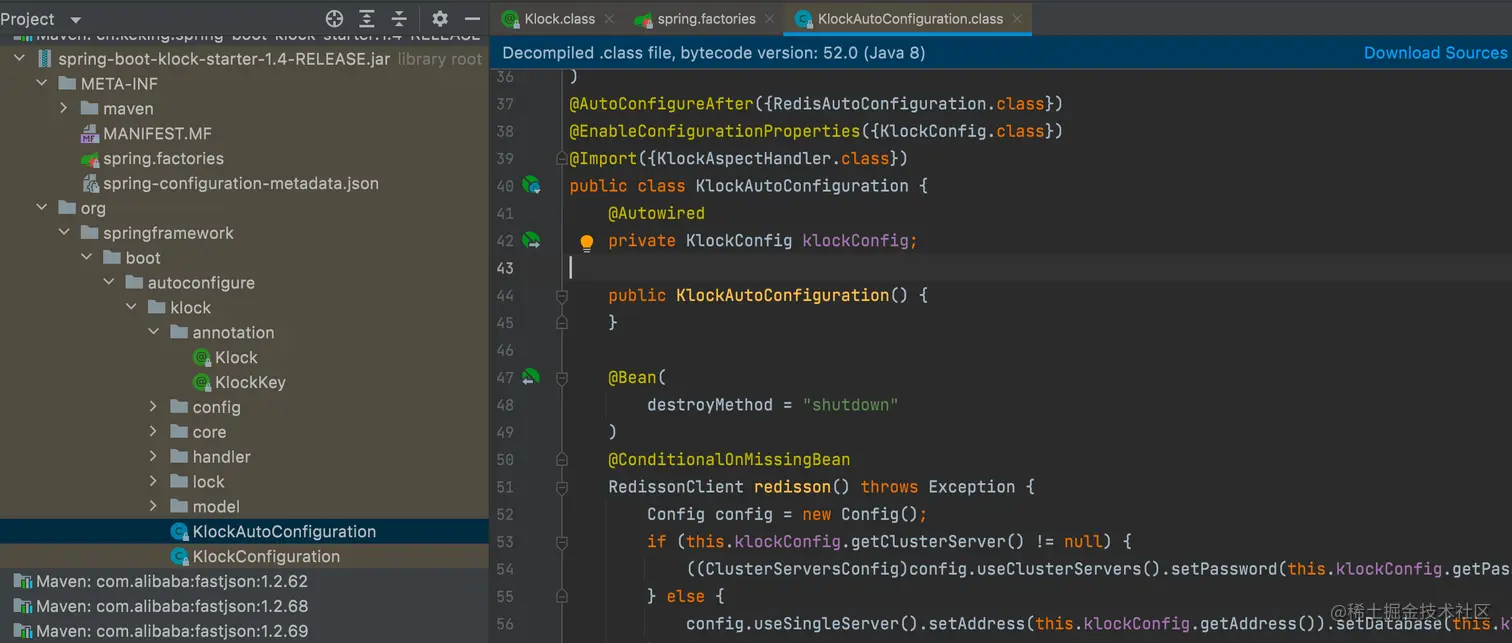Select KlockConfiguration in project tree
The width and height of the screenshot is (1512, 643).
click(x=266, y=556)
